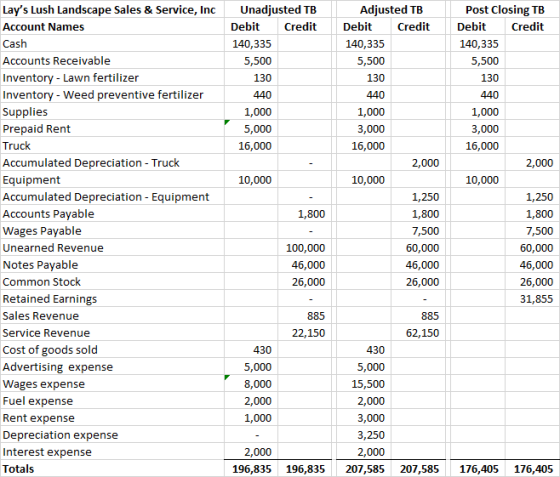
Task: Select the 'Fuel expense' row label
Action: coord(112,401)
